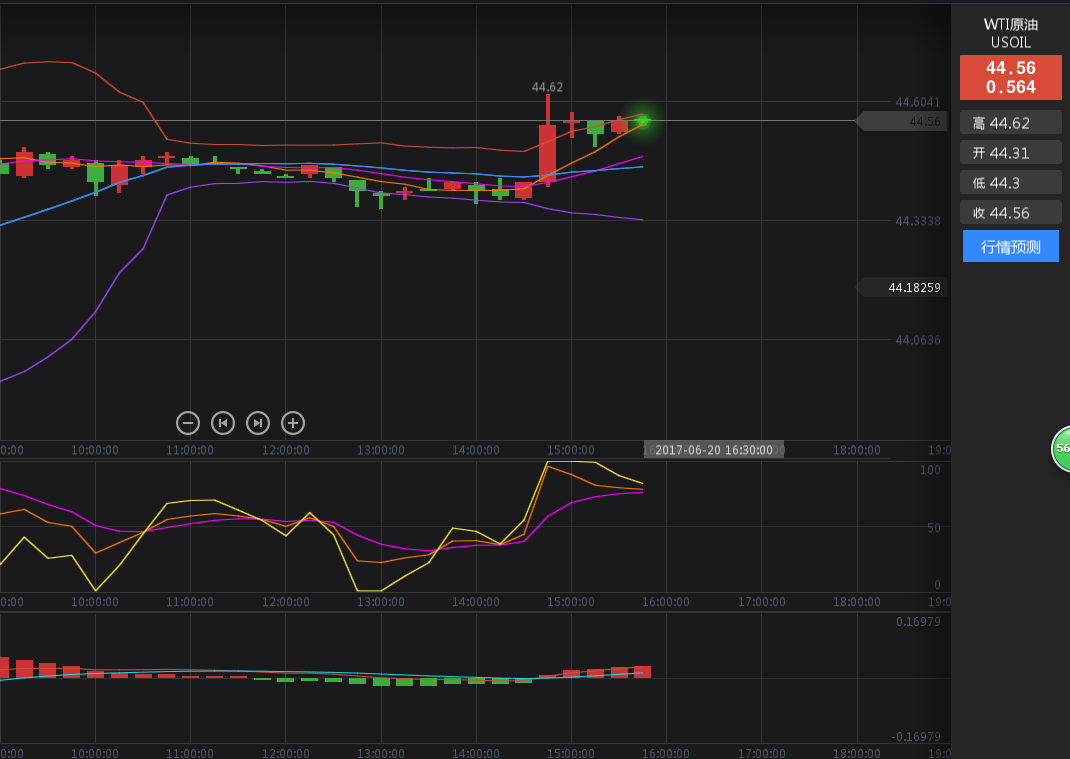This screenshot has height=759, width=1070.
Task: Select the 收 44.56 close price field
Action: coord(1010,212)
